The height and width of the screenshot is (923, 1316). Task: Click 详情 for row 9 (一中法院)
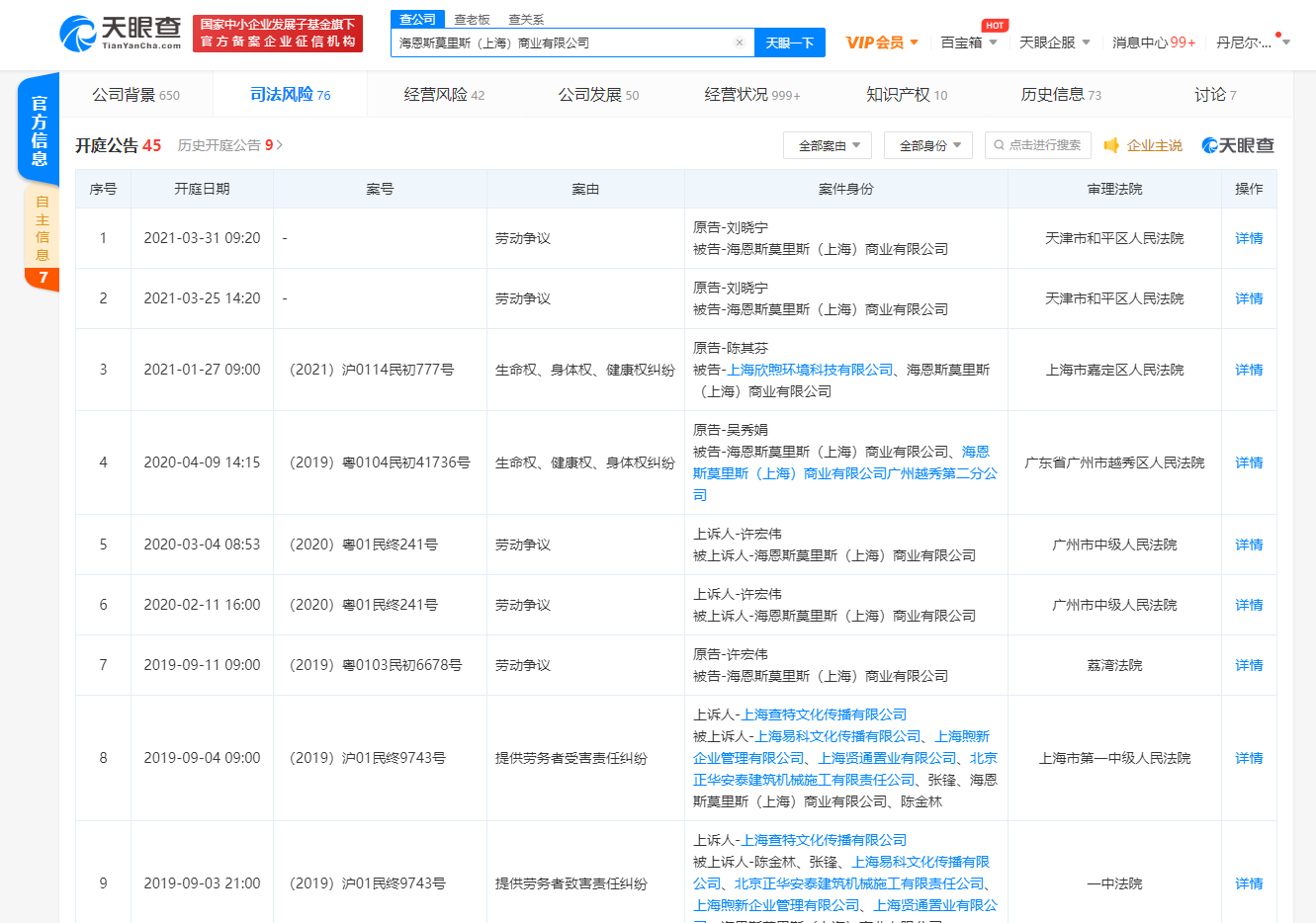[1249, 883]
